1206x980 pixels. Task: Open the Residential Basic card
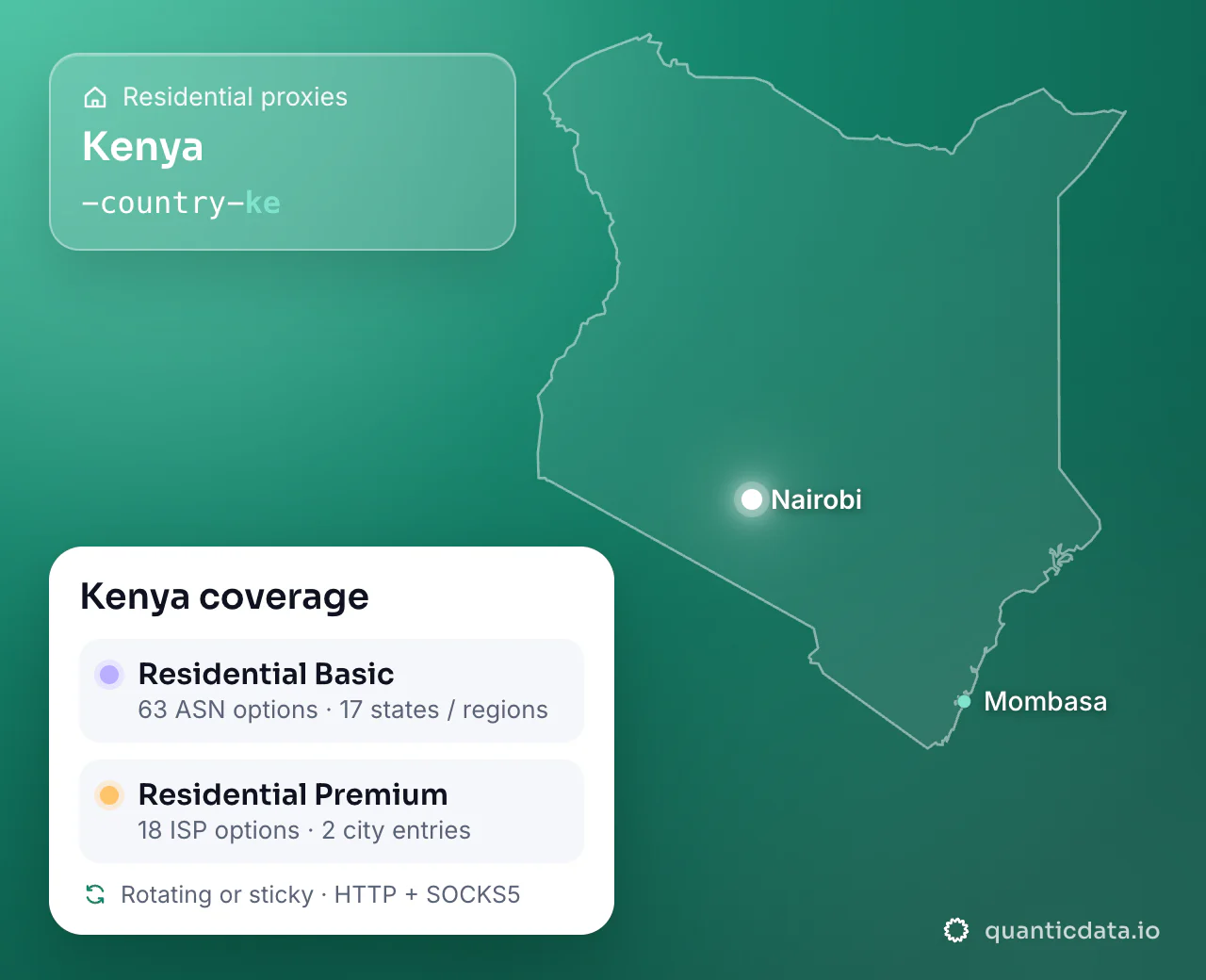332,691
